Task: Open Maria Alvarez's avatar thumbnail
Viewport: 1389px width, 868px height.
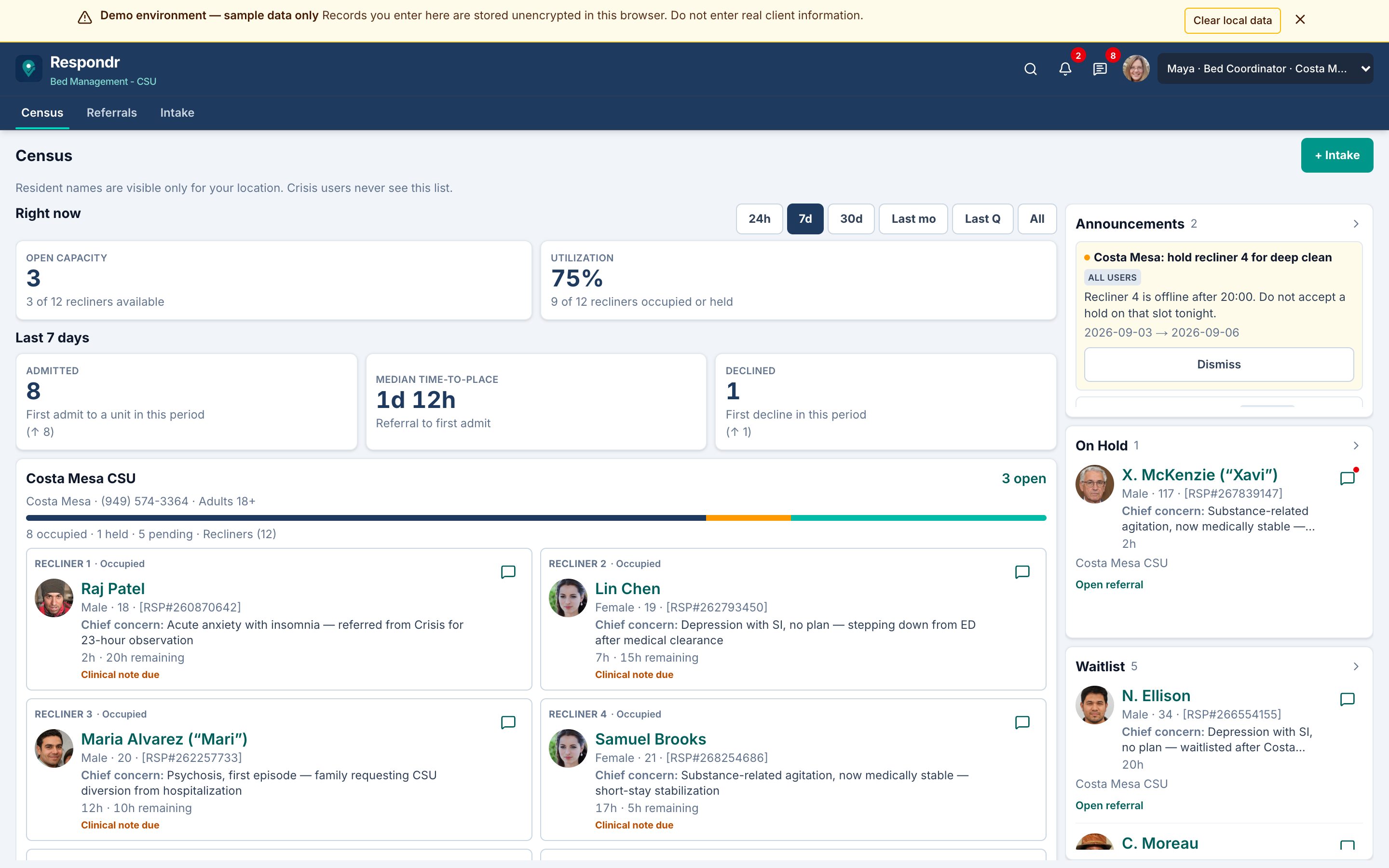Action: pyautogui.click(x=54, y=748)
